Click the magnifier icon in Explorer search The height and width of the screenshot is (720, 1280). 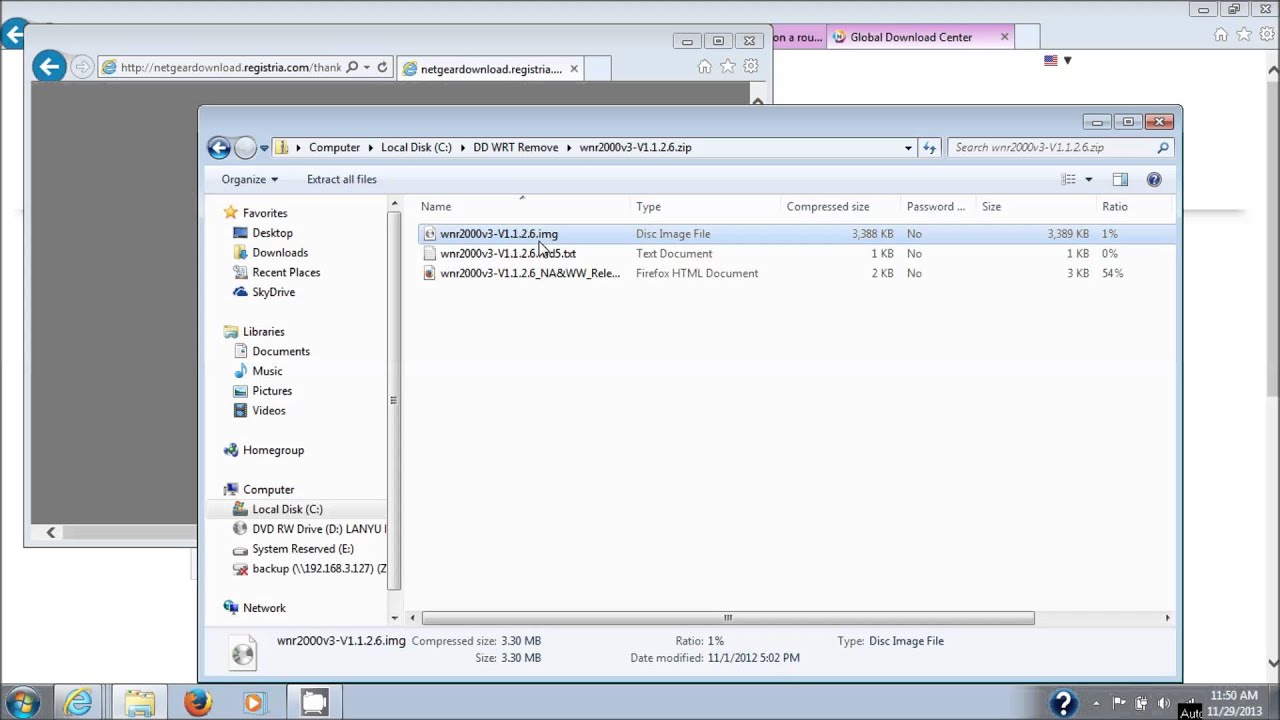(x=1163, y=147)
